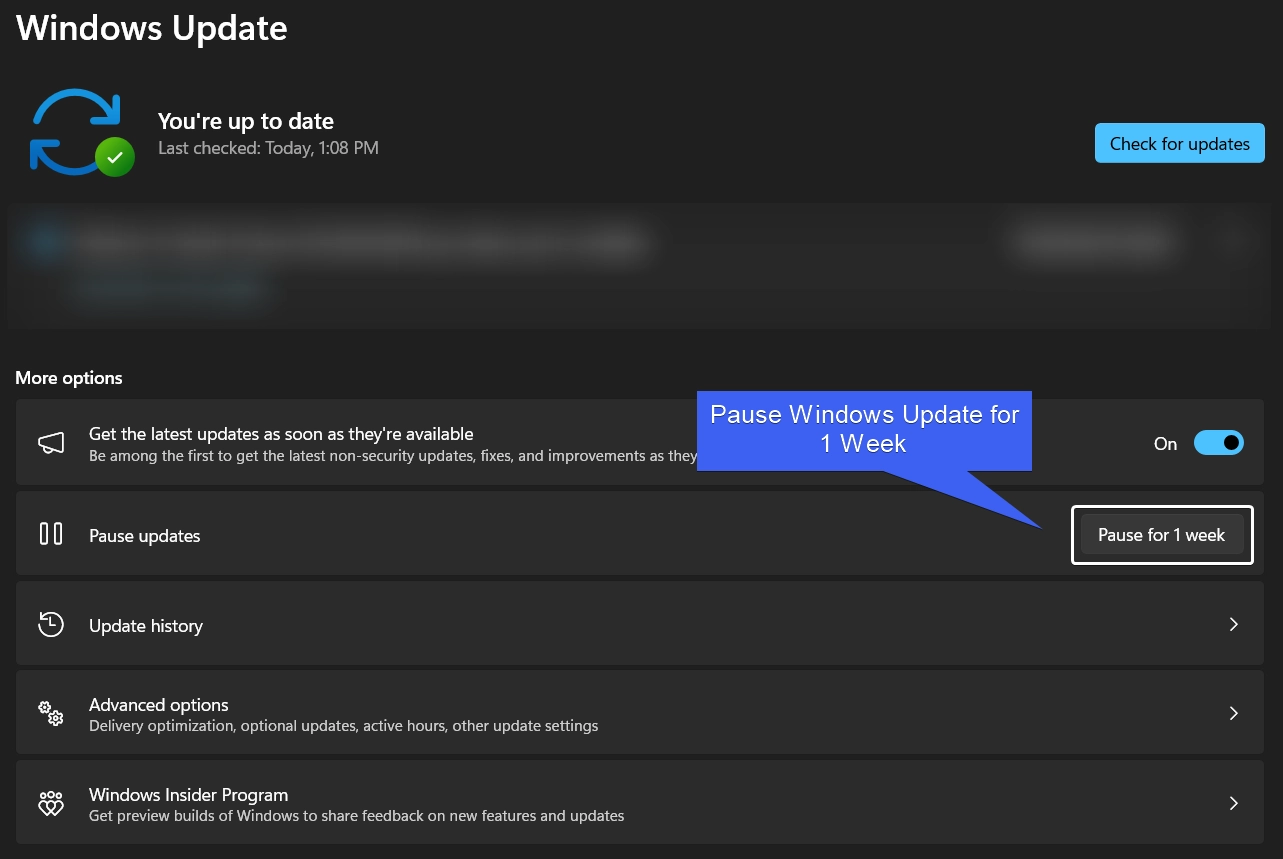Click the Pause updates label
This screenshot has width=1283, height=859.
tap(145, 536)
